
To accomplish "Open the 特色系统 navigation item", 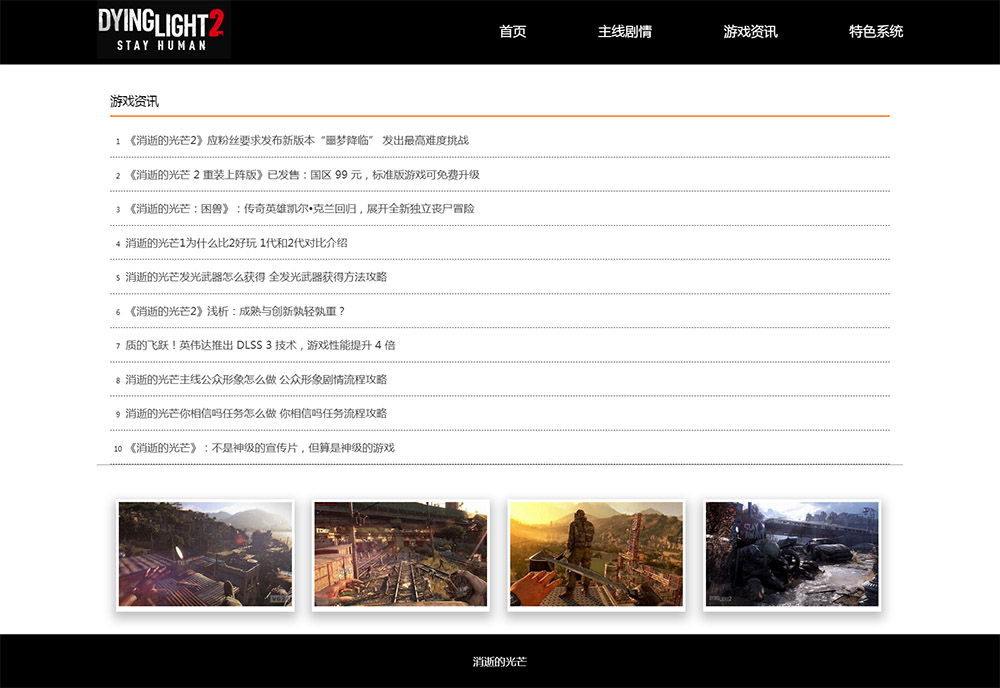I will 876,32.
